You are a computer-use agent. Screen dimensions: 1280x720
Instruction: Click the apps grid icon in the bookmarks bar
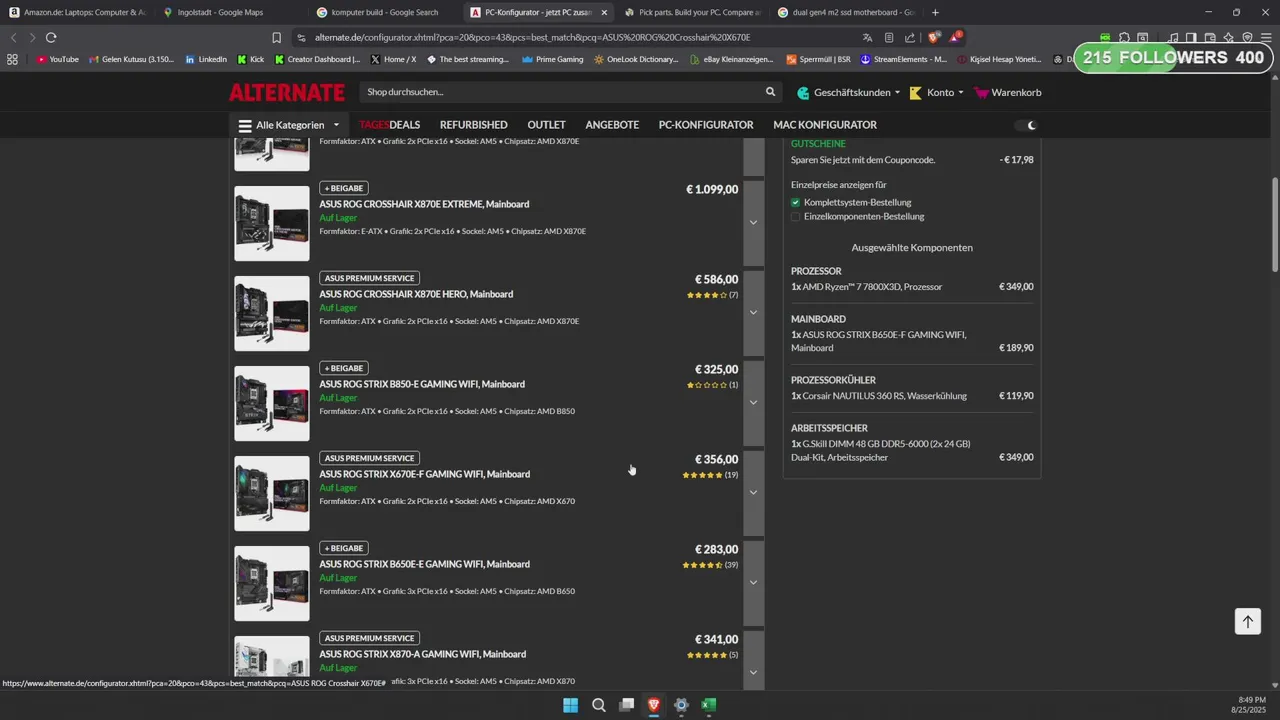tap(12, 59)
